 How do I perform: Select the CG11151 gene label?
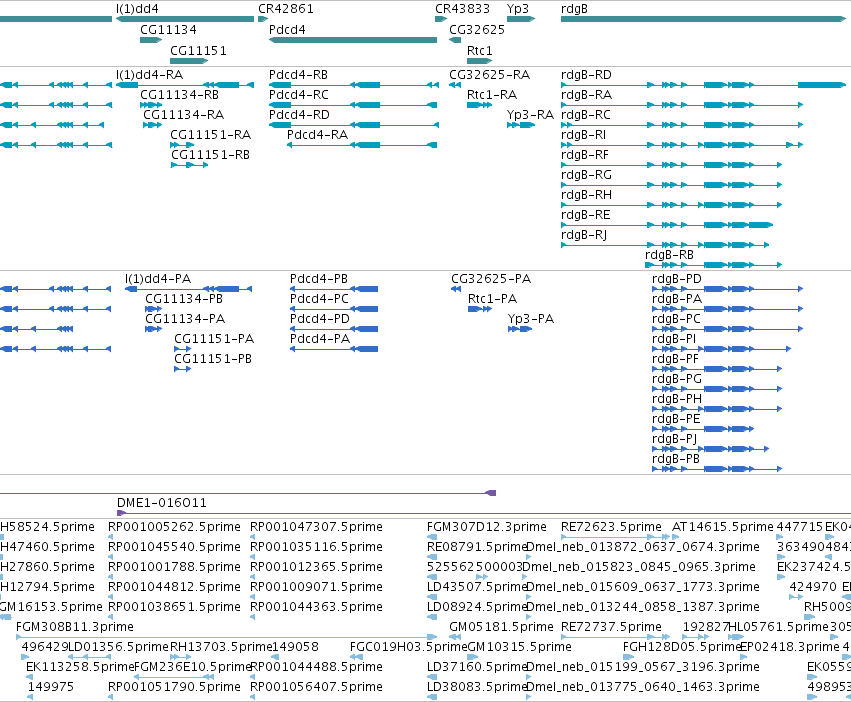[198, 50]
